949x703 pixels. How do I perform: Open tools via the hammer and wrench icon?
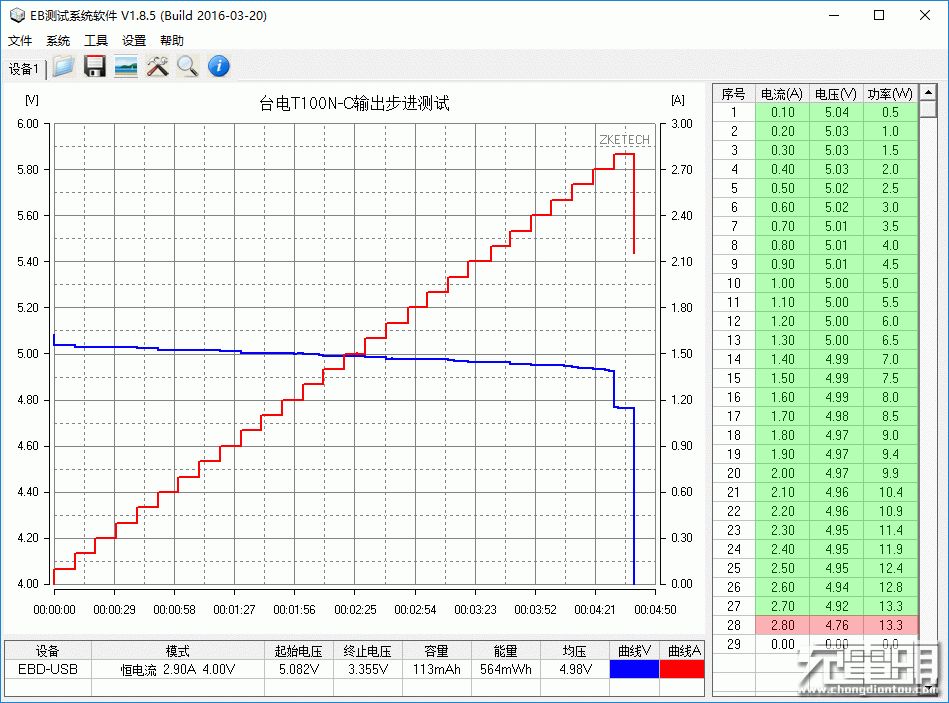point(157,67)
